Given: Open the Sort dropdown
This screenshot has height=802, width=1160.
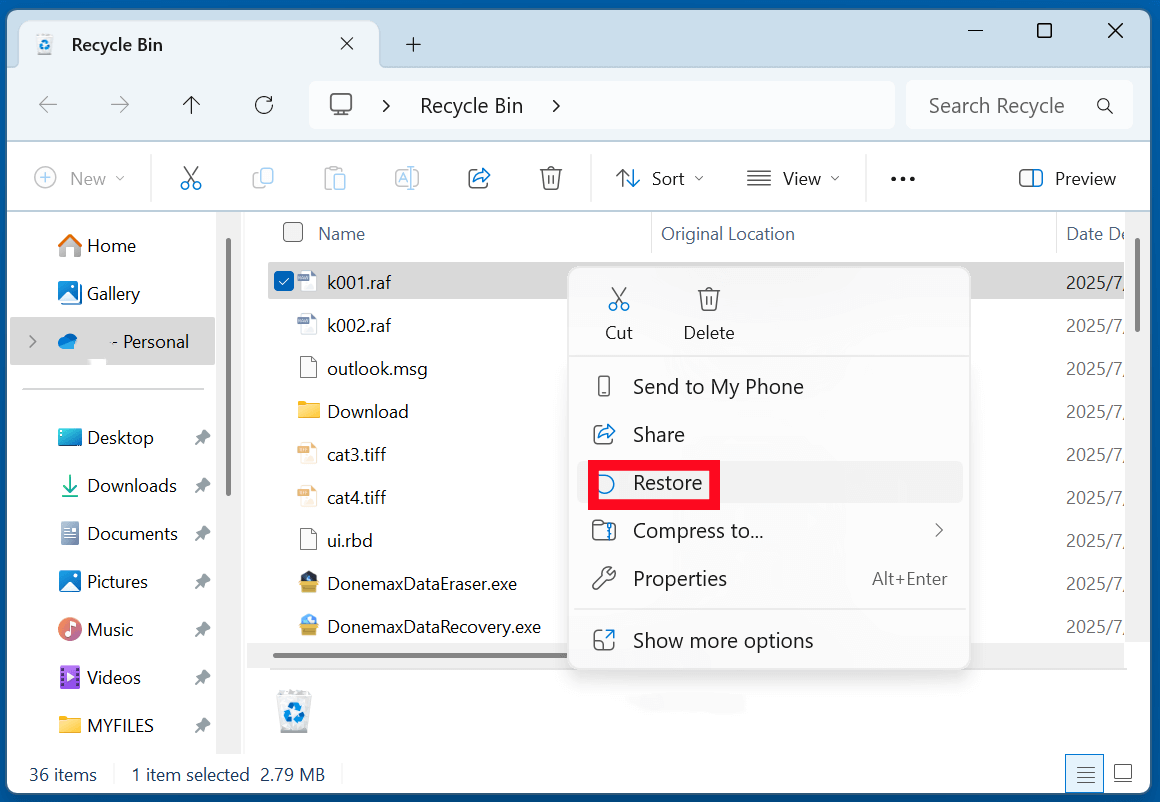Looking at the screenshot, I should point(659,178).
